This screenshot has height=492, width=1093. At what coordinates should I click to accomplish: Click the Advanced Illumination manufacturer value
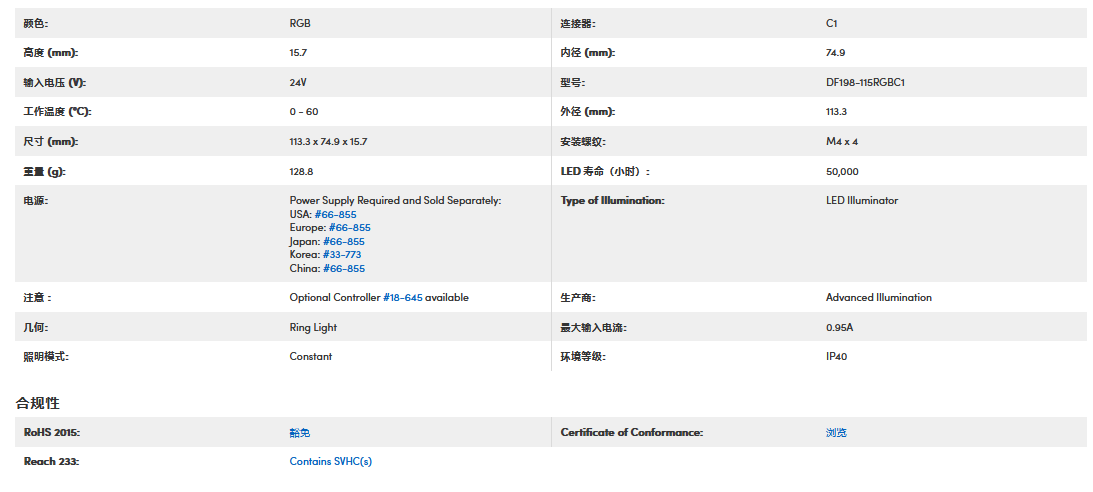coord(878,297)
